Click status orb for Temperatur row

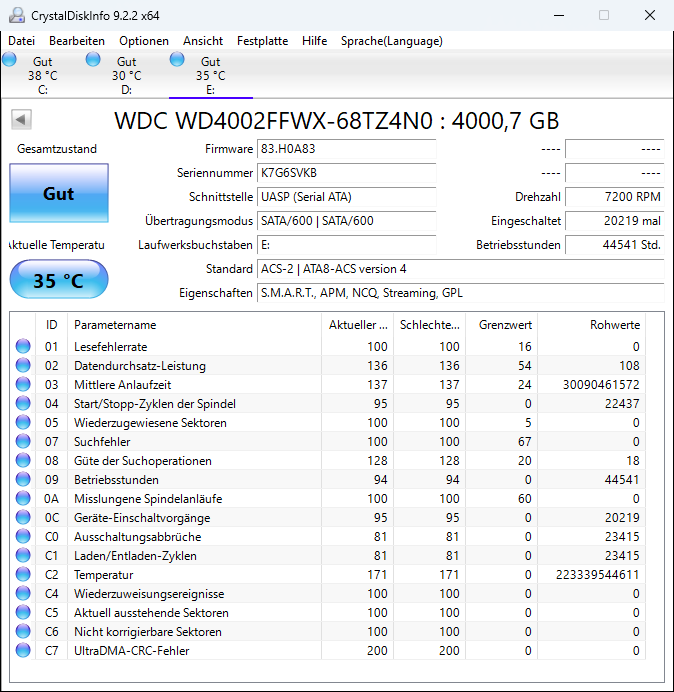click(x=23, y=574)
